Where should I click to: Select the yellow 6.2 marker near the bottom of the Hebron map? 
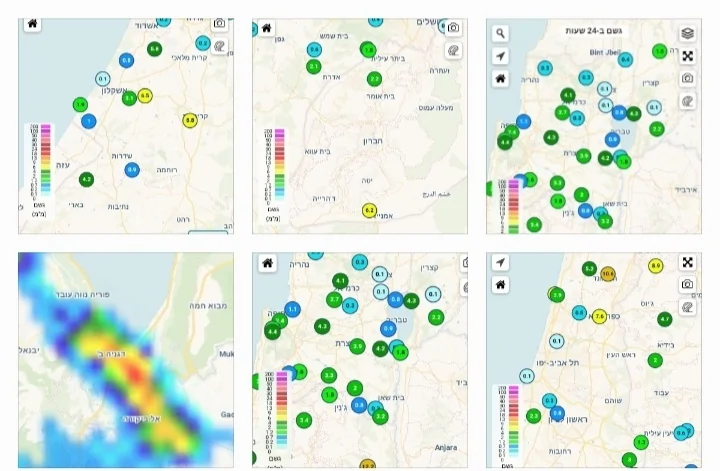[368, 210]
